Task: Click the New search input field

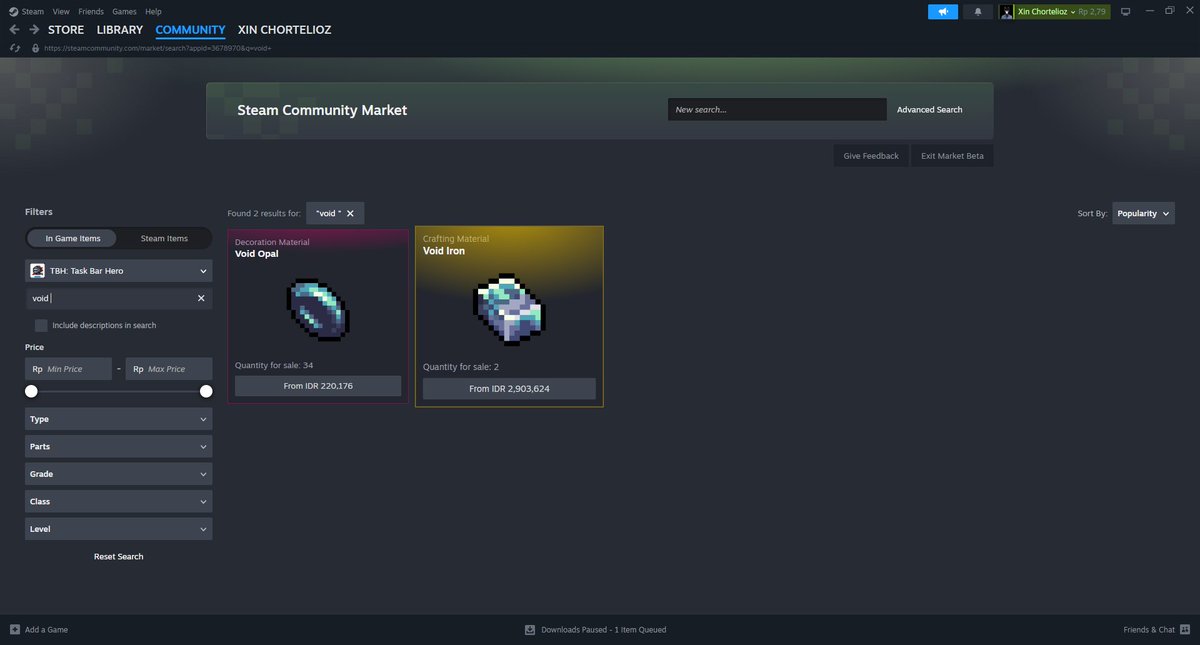Action: click(x=777, y=110)
